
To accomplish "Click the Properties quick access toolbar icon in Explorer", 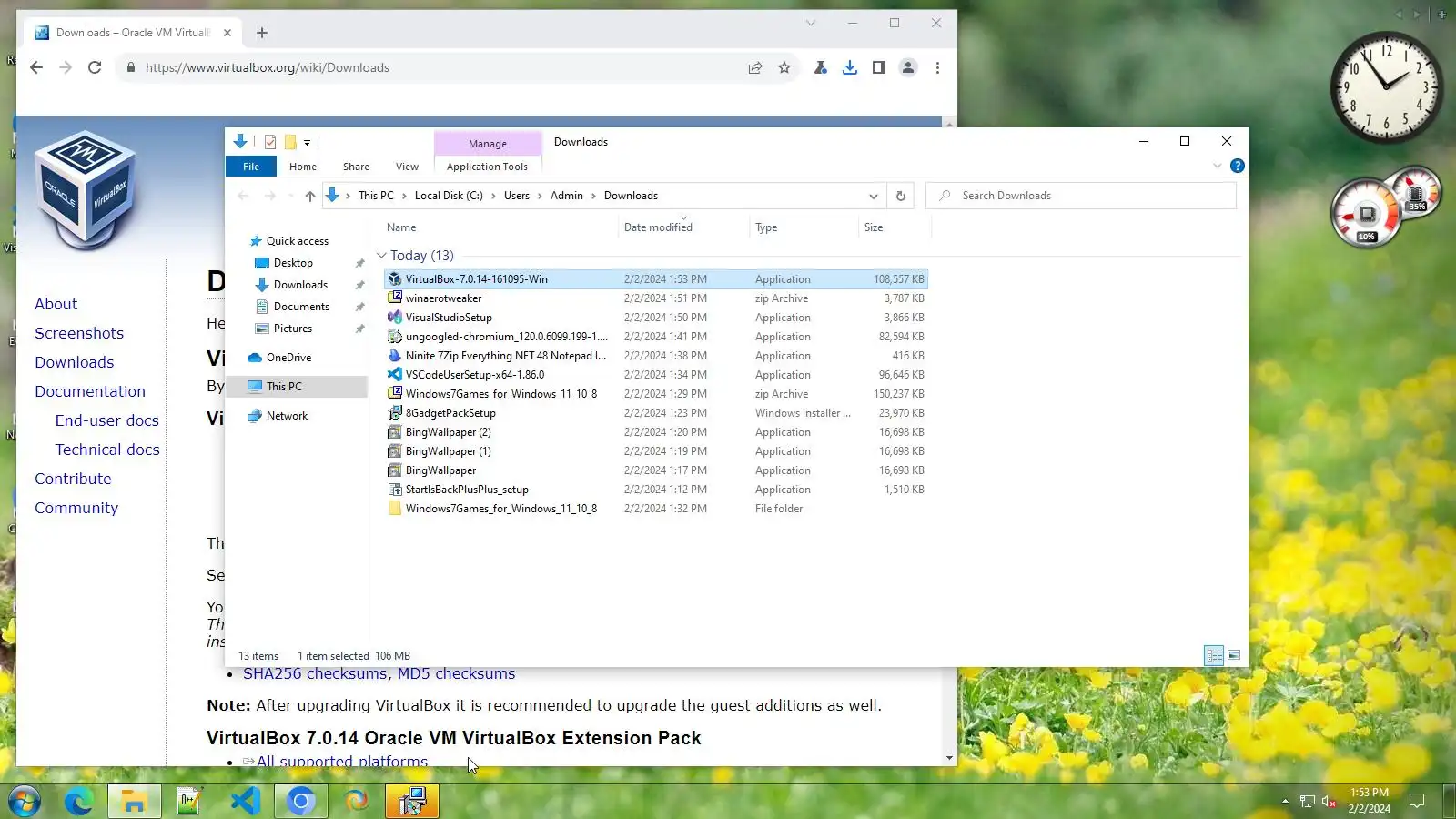I will (270, 142).
